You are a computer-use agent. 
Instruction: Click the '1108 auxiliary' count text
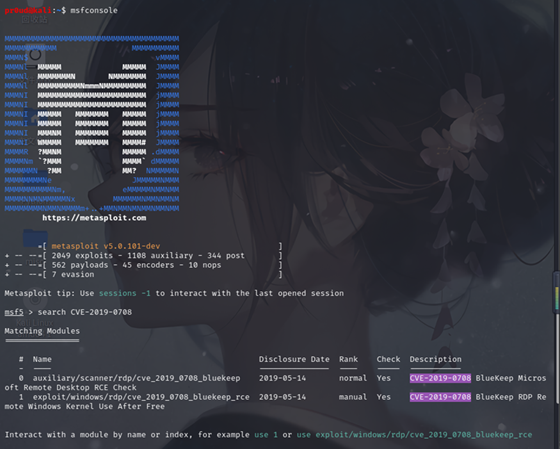(160, 256)
